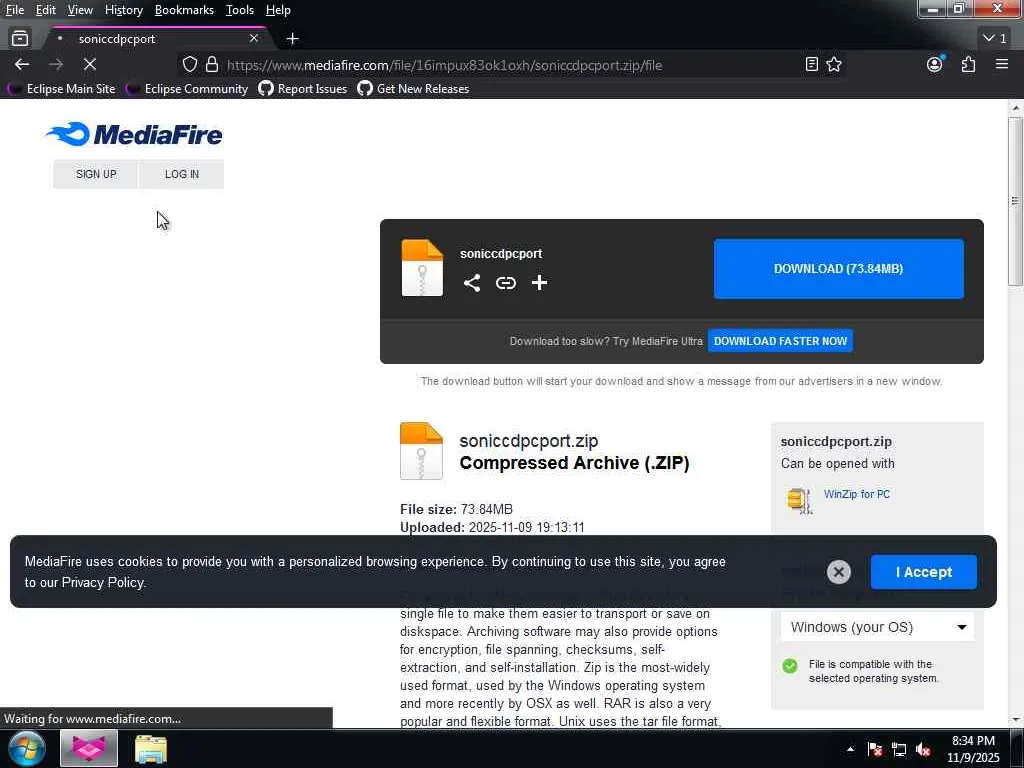Click the LOG IN button
This screenshot has height=768, width=1024.
tap(182, 174)
